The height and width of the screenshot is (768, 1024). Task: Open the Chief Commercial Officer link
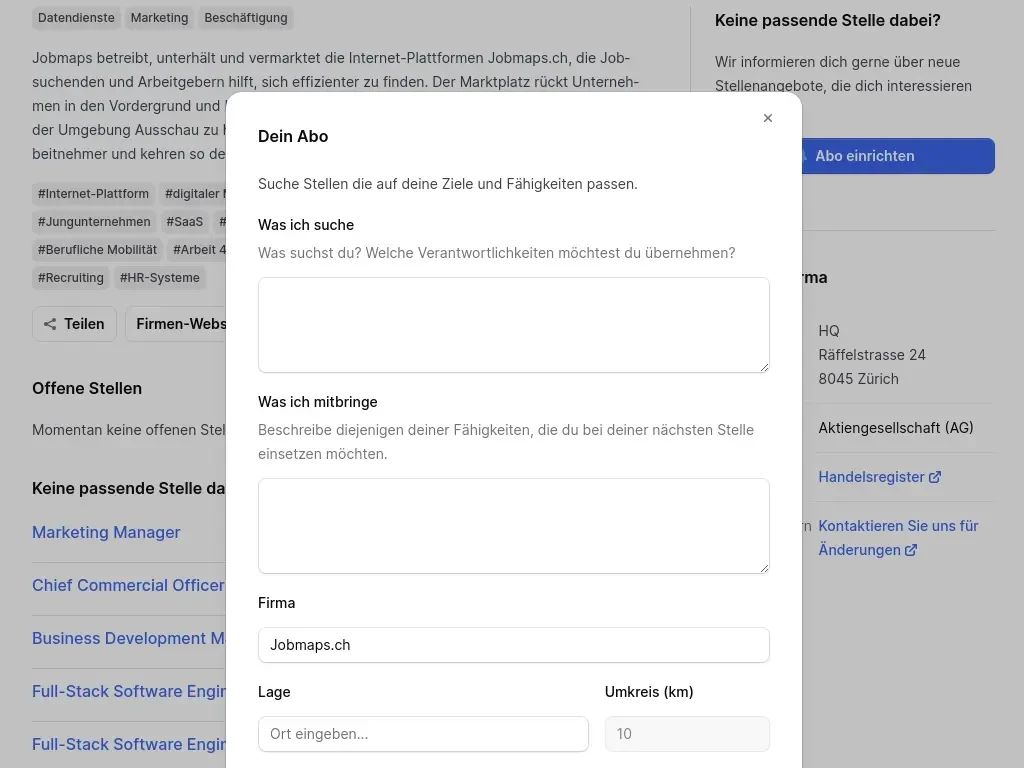128,585
